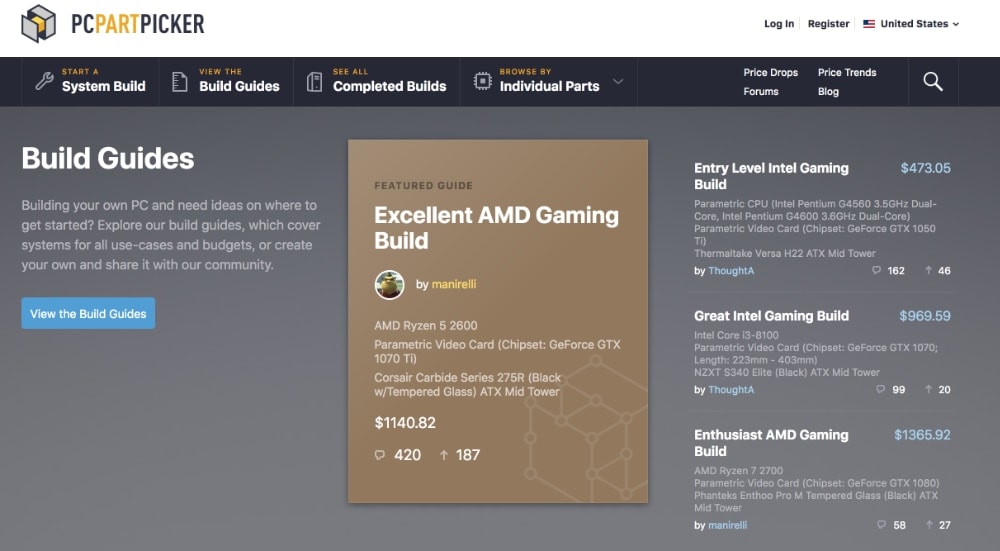Open the System Build menu item
The height and width of the screenshot is (551, 1000).
pos(90,82)
